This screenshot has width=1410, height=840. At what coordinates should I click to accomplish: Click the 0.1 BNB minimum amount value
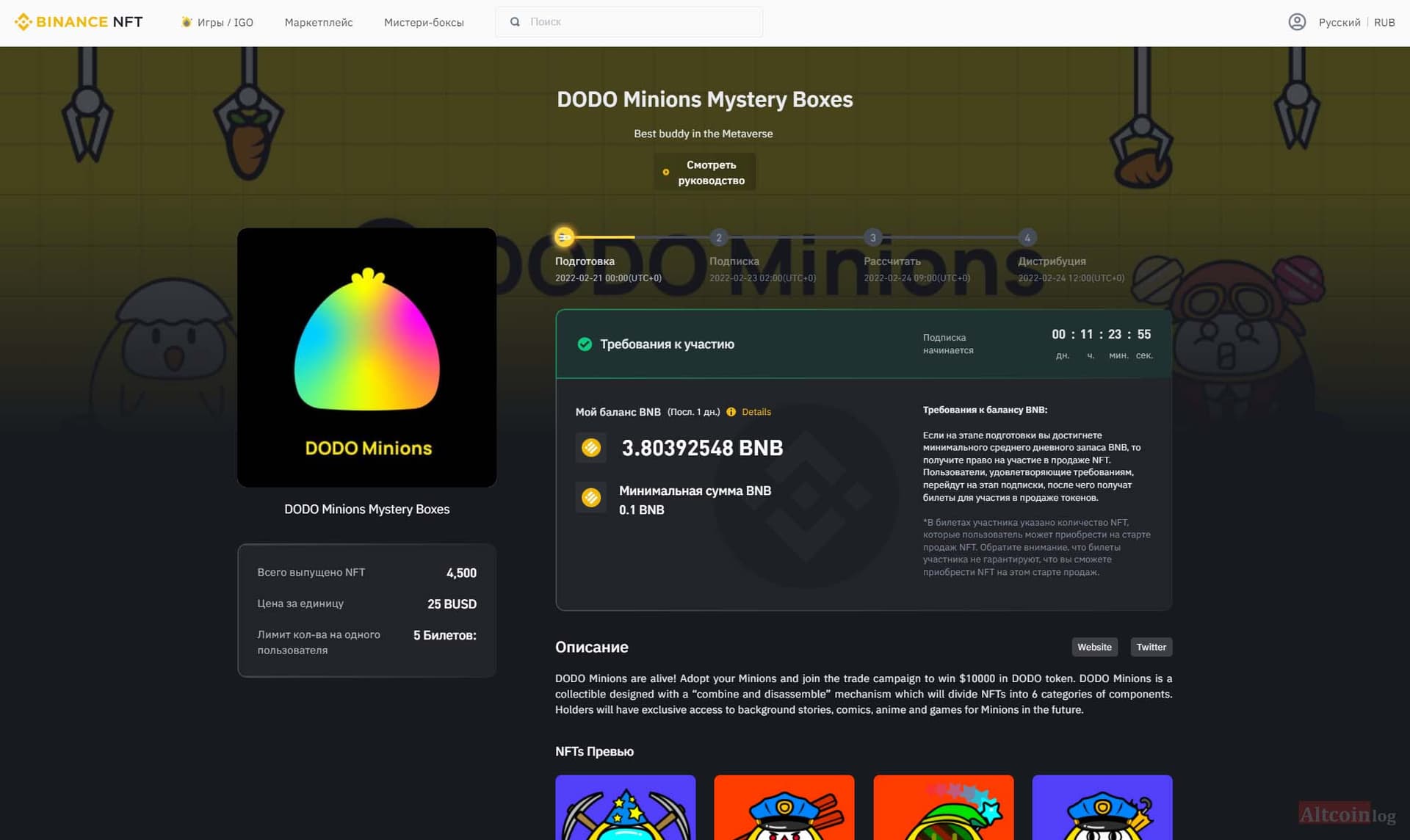pyautogui.click(x=641, y=510)
